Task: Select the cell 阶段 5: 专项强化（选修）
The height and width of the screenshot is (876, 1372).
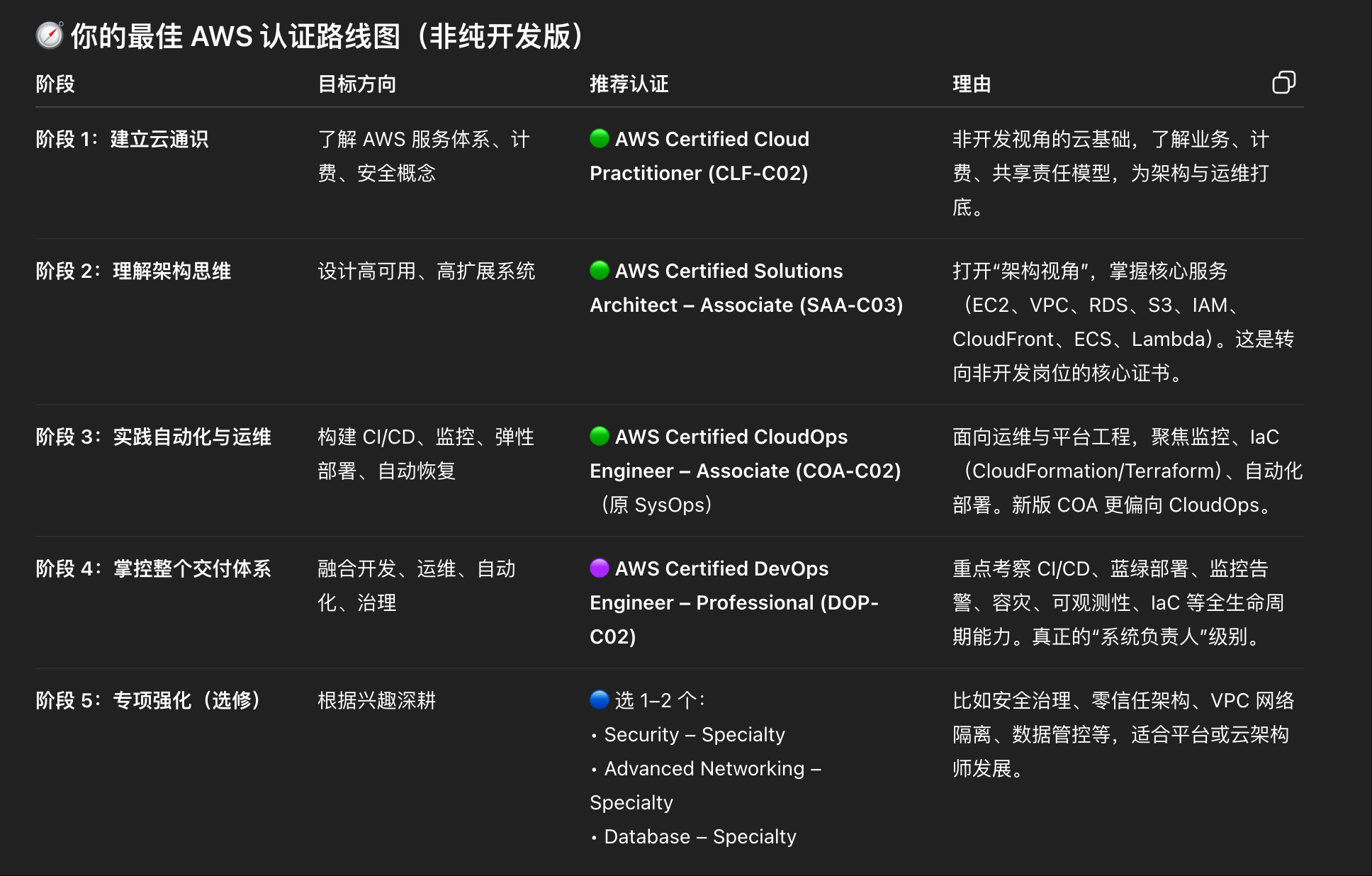Action: (x=149, y=700)
